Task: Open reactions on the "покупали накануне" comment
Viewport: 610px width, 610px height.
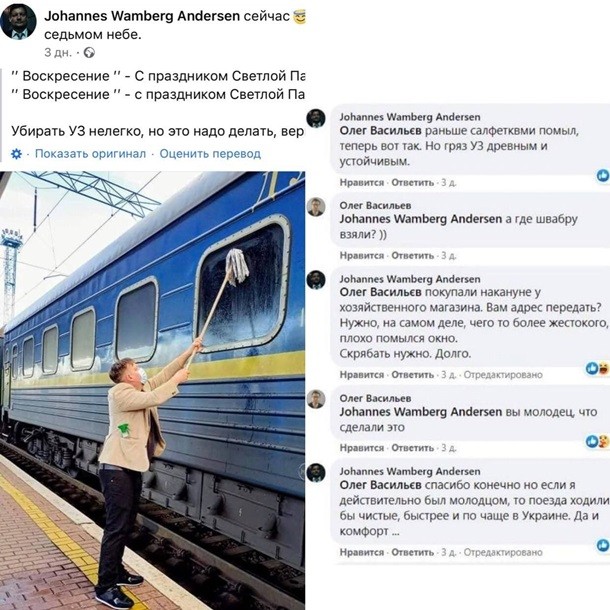Action: click(x=603, y=369)
